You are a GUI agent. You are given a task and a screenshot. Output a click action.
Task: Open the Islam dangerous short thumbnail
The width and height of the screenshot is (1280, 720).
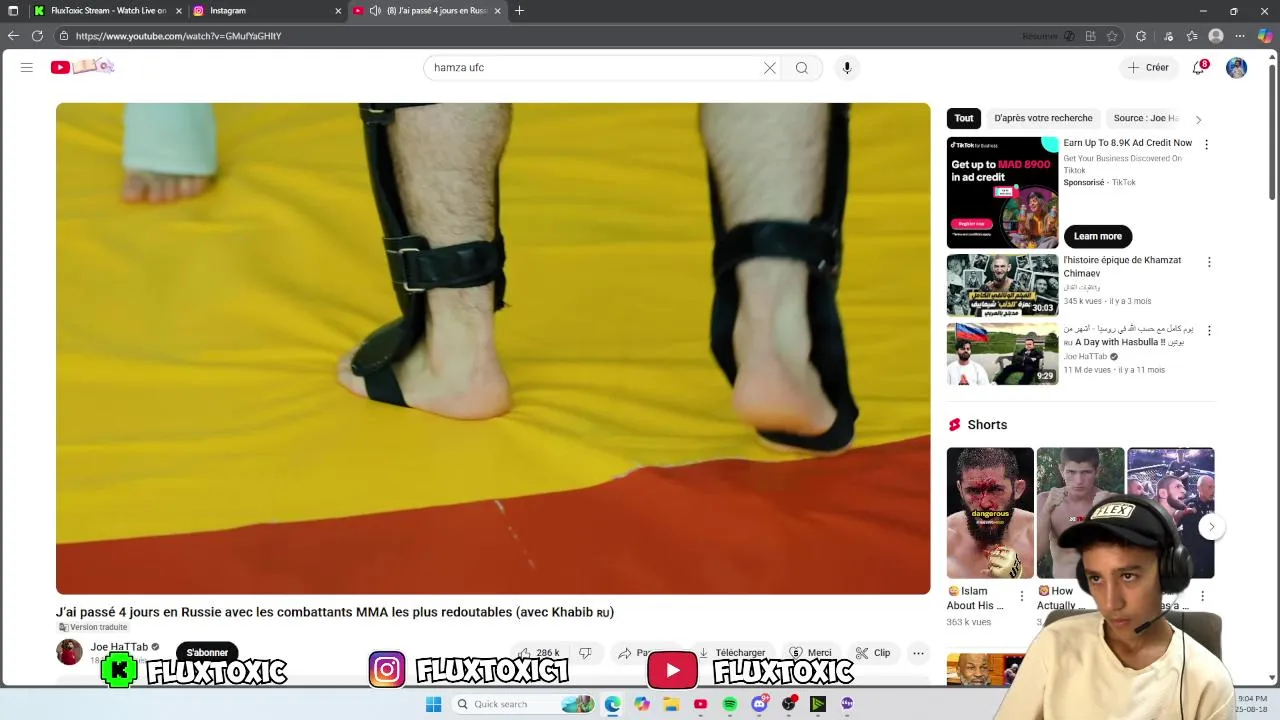[x=990, y=513]
